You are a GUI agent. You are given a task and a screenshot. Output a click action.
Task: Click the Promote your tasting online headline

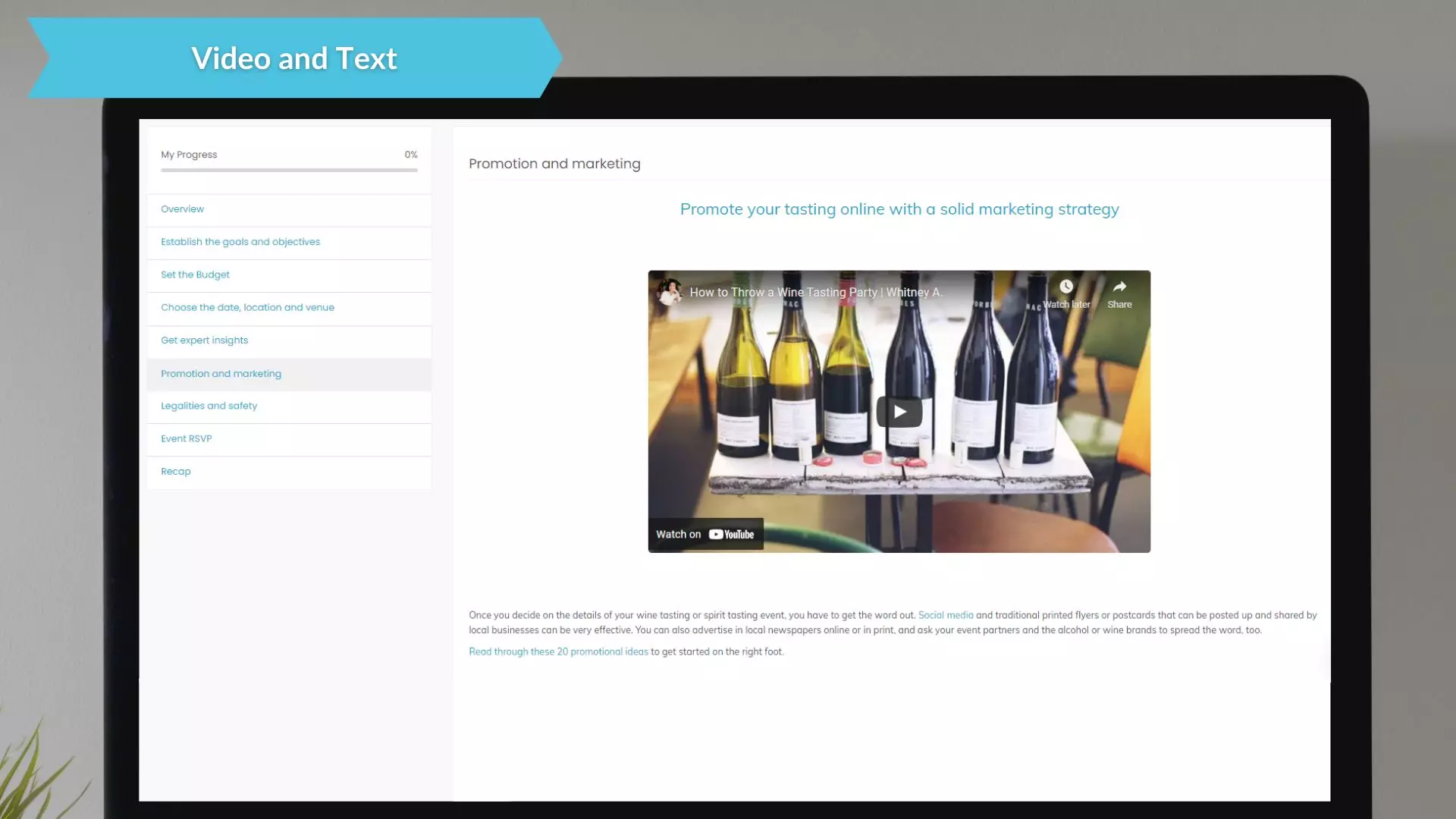coord(899,209)
